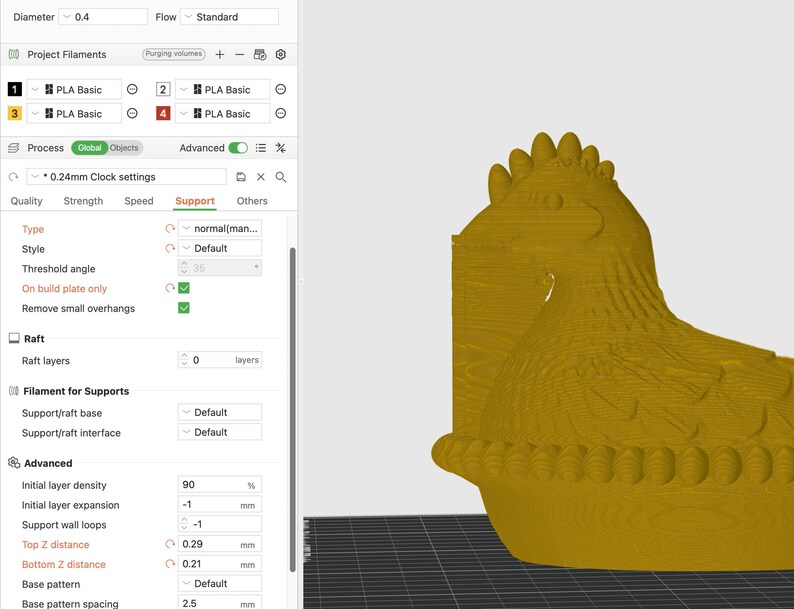Click Top Z distance input field
Viewport: 794px width, 609px height.
pyautogui.click(x=220, y=544)
